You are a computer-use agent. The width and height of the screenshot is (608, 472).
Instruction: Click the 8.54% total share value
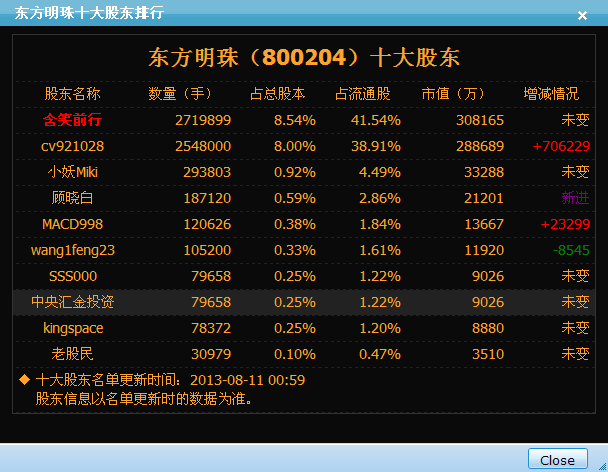tap(295, 120)
